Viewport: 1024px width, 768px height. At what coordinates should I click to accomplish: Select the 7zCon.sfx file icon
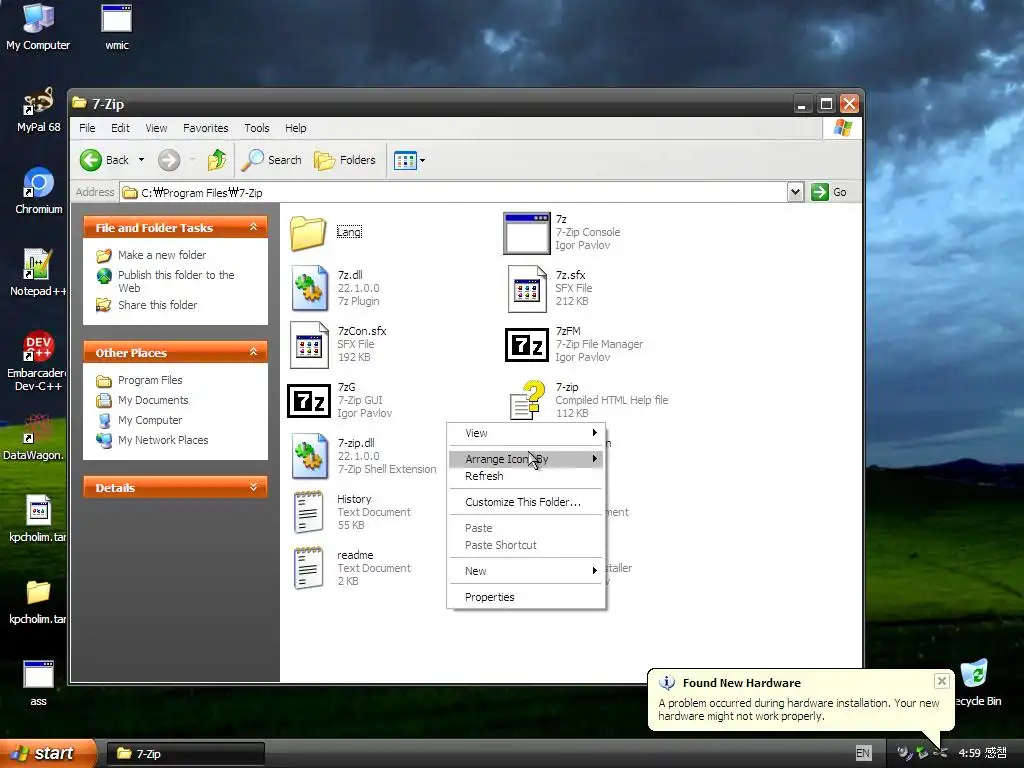click(309, 344)
